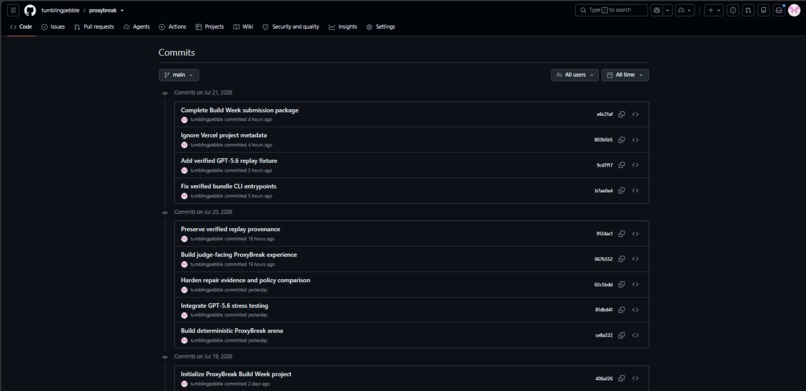Browse repository at Preserve verified replay provenance commit

(636, 234)
